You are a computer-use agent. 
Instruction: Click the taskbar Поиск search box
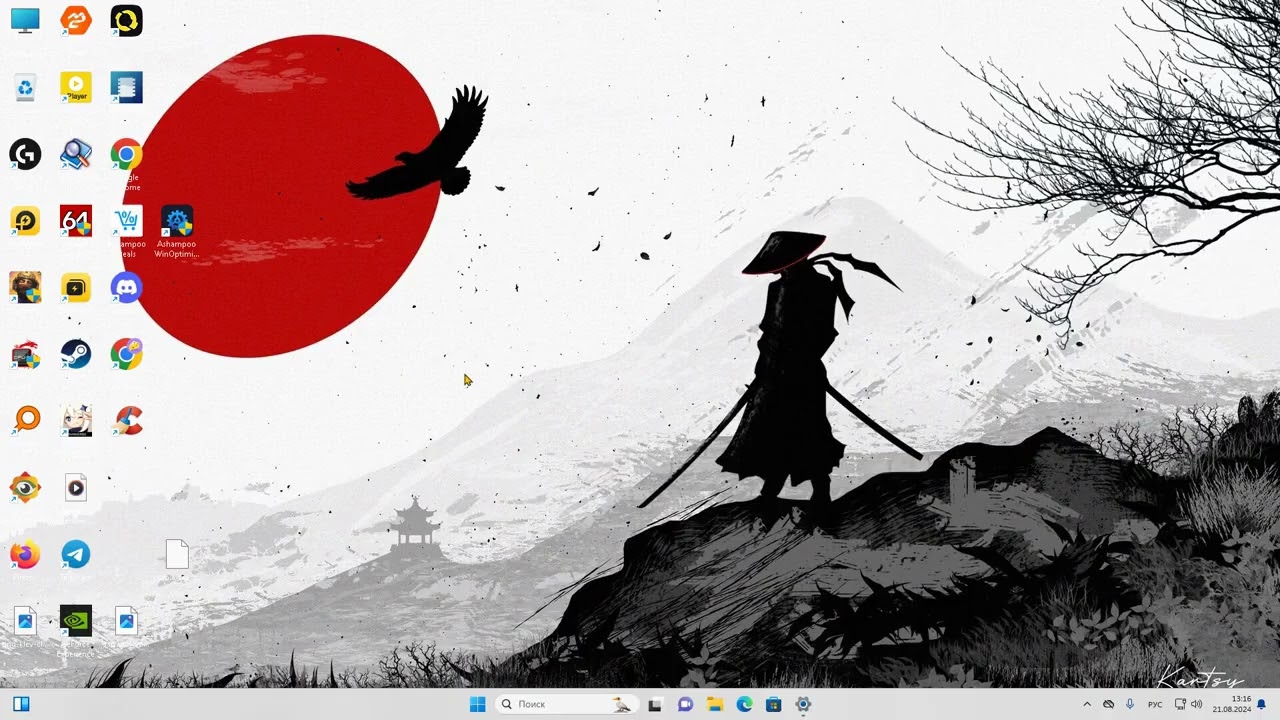tap(567, 704)
